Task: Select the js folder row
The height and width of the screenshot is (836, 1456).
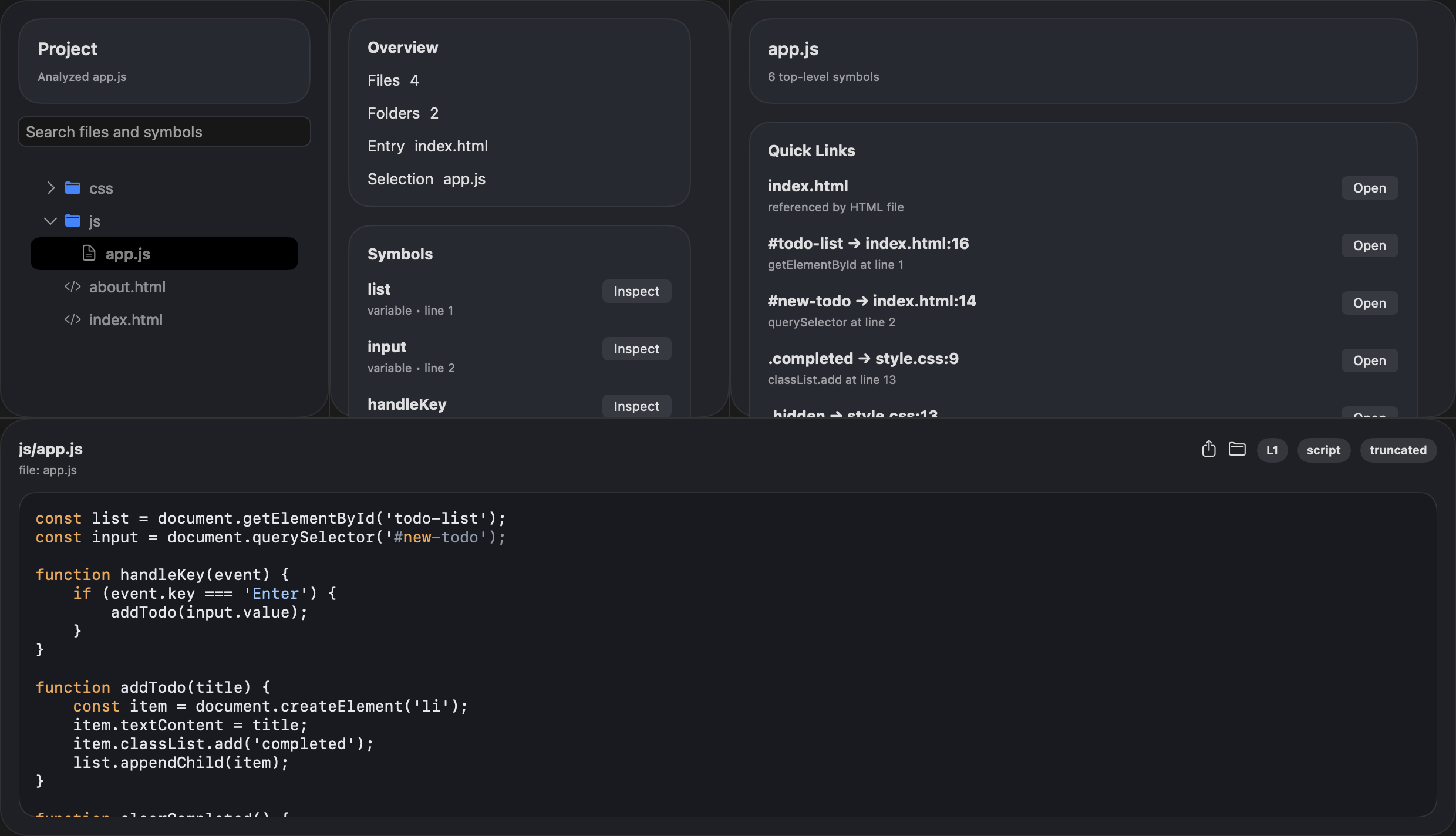Action: (x=164, y=221)
